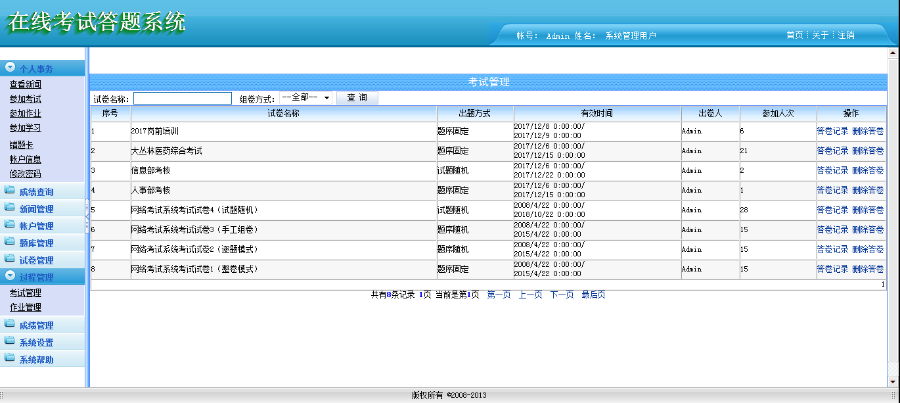Open 参加学习 in the sidebar

[25, 127]
